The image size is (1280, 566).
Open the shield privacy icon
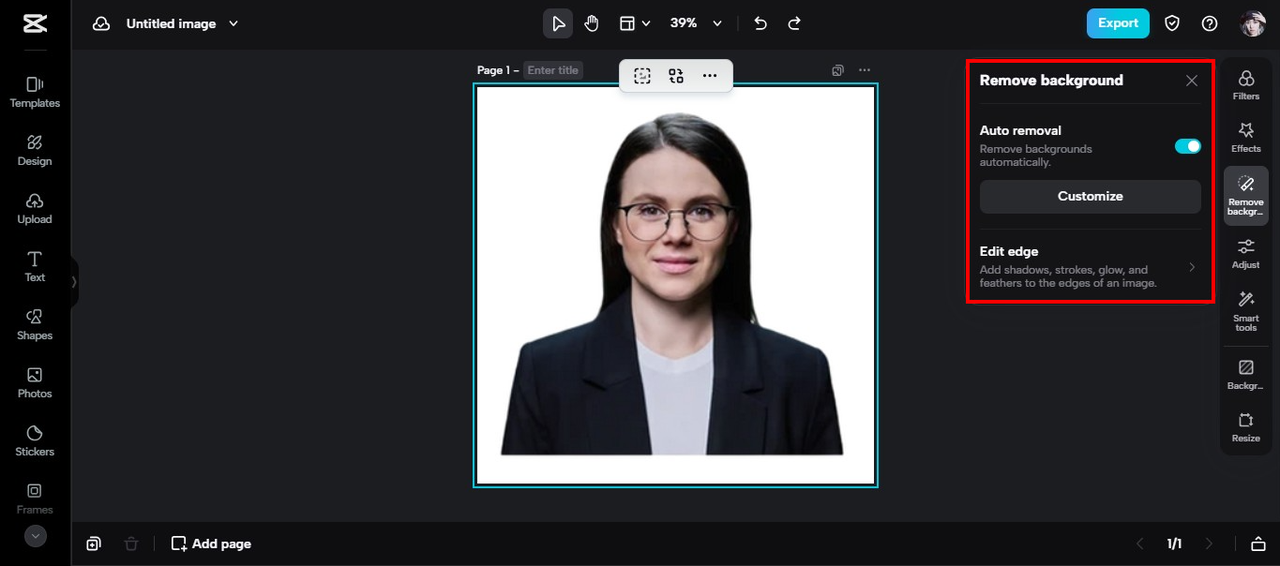click(1173, 23)
